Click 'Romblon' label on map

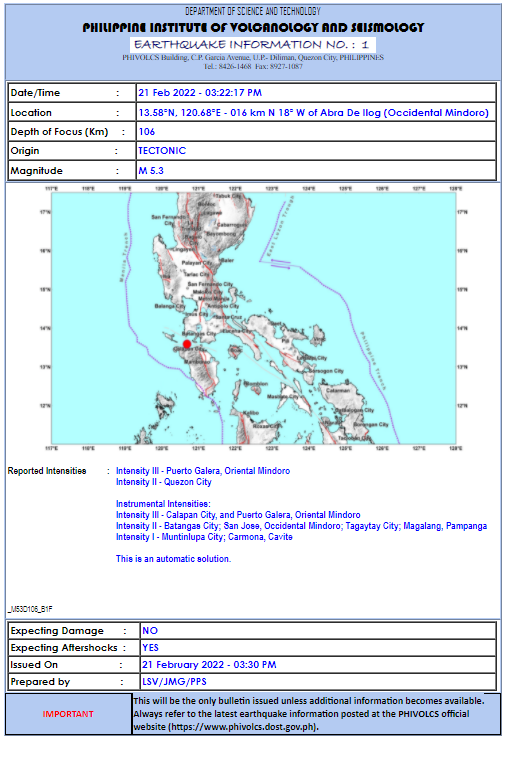tap(256, 384)
